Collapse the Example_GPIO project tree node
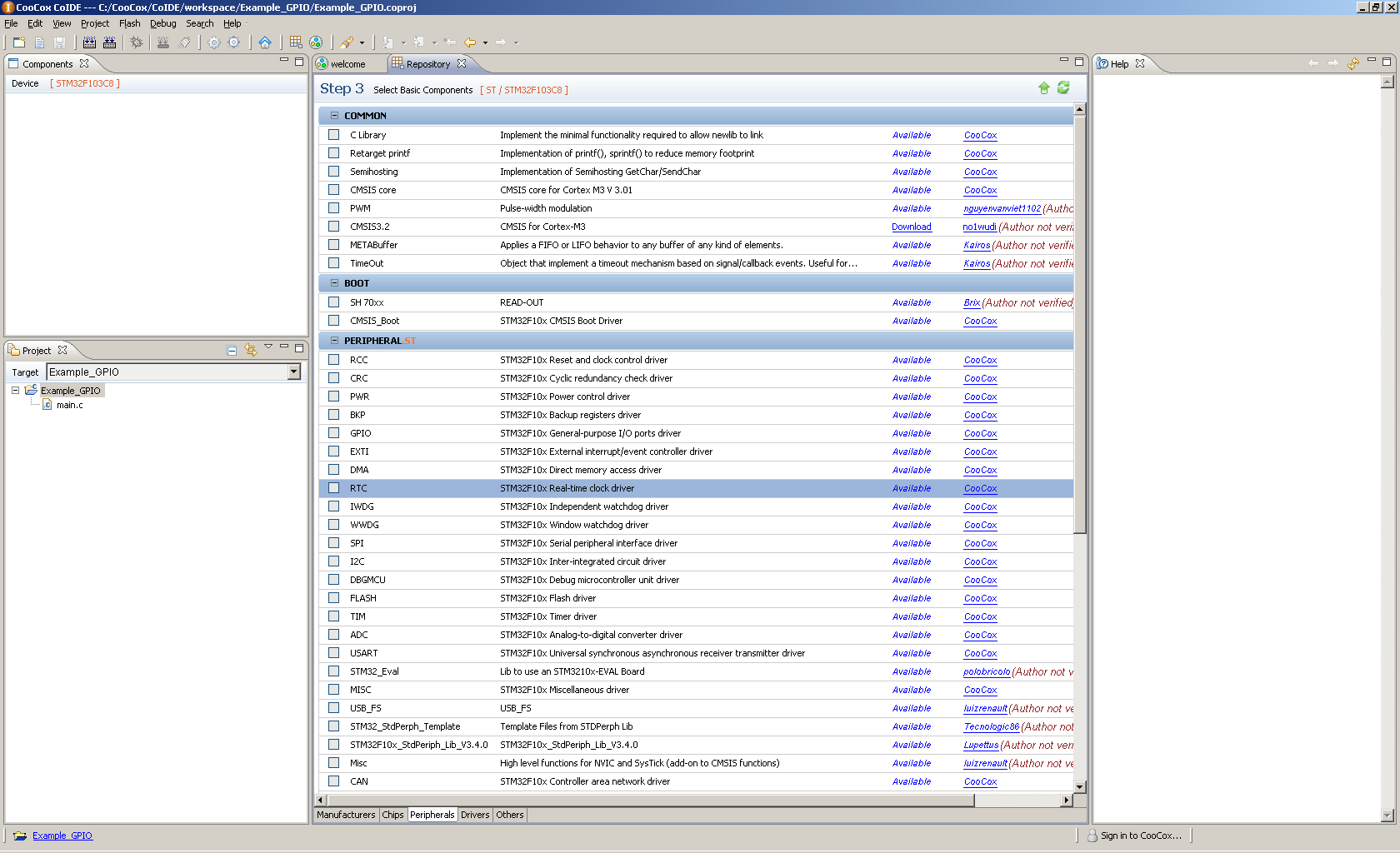1400x853 pixels. [x=15, y=390]
